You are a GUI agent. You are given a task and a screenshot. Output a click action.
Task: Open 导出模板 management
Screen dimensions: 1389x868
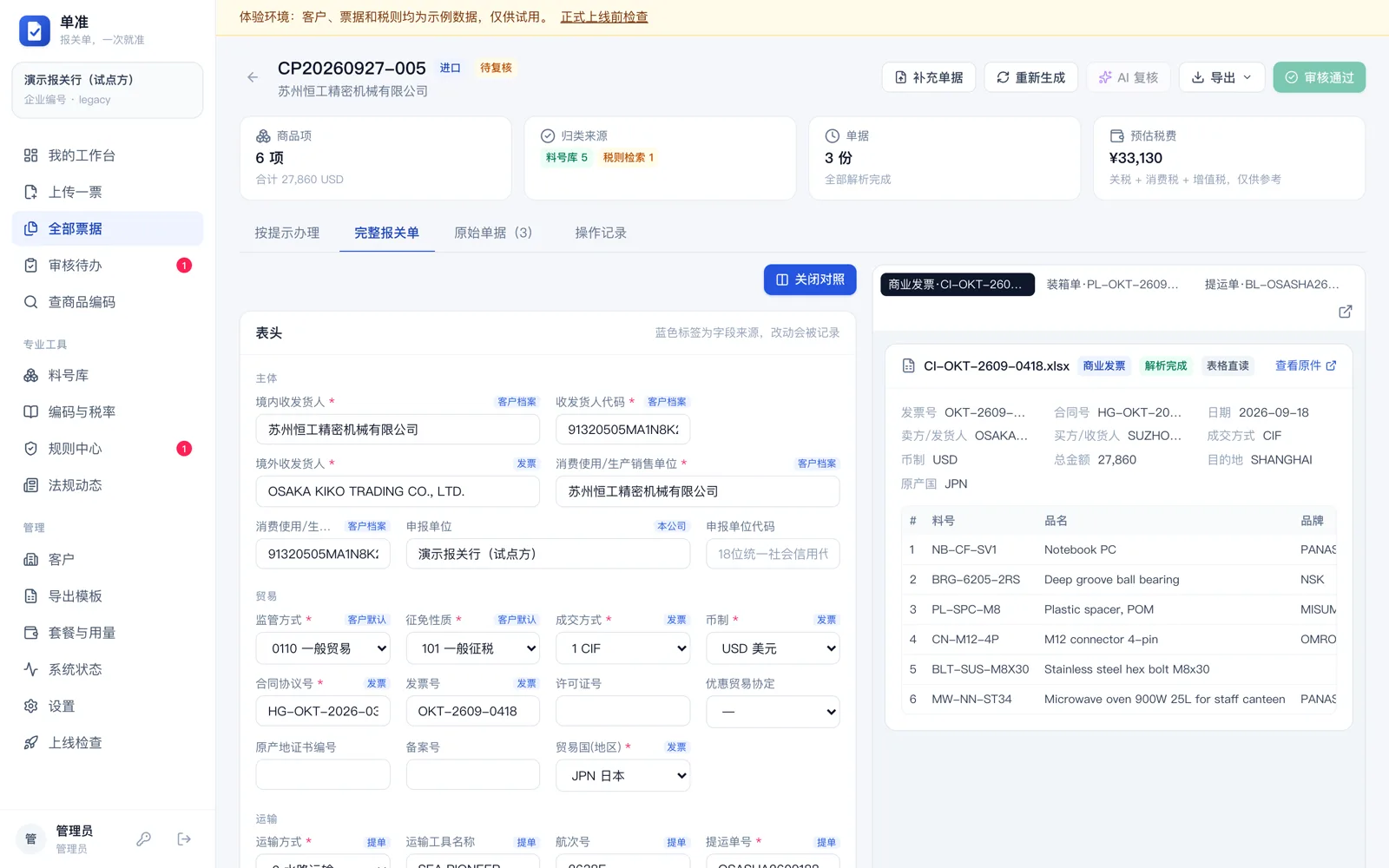click(x=108, y=596)
